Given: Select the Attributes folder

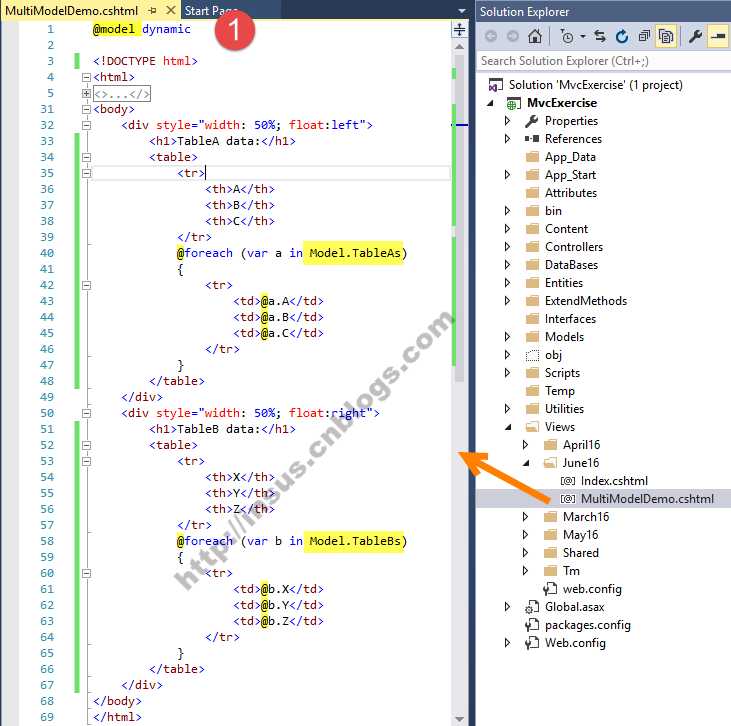Looking at the screenshot, I should [571, 193].
